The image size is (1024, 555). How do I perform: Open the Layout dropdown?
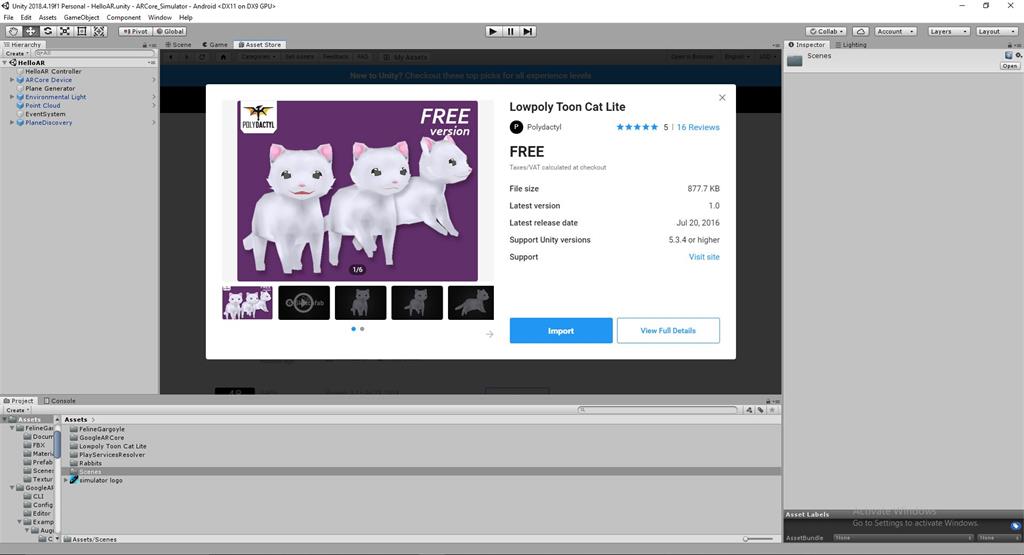pyautogui.click(x=997, y=31)
